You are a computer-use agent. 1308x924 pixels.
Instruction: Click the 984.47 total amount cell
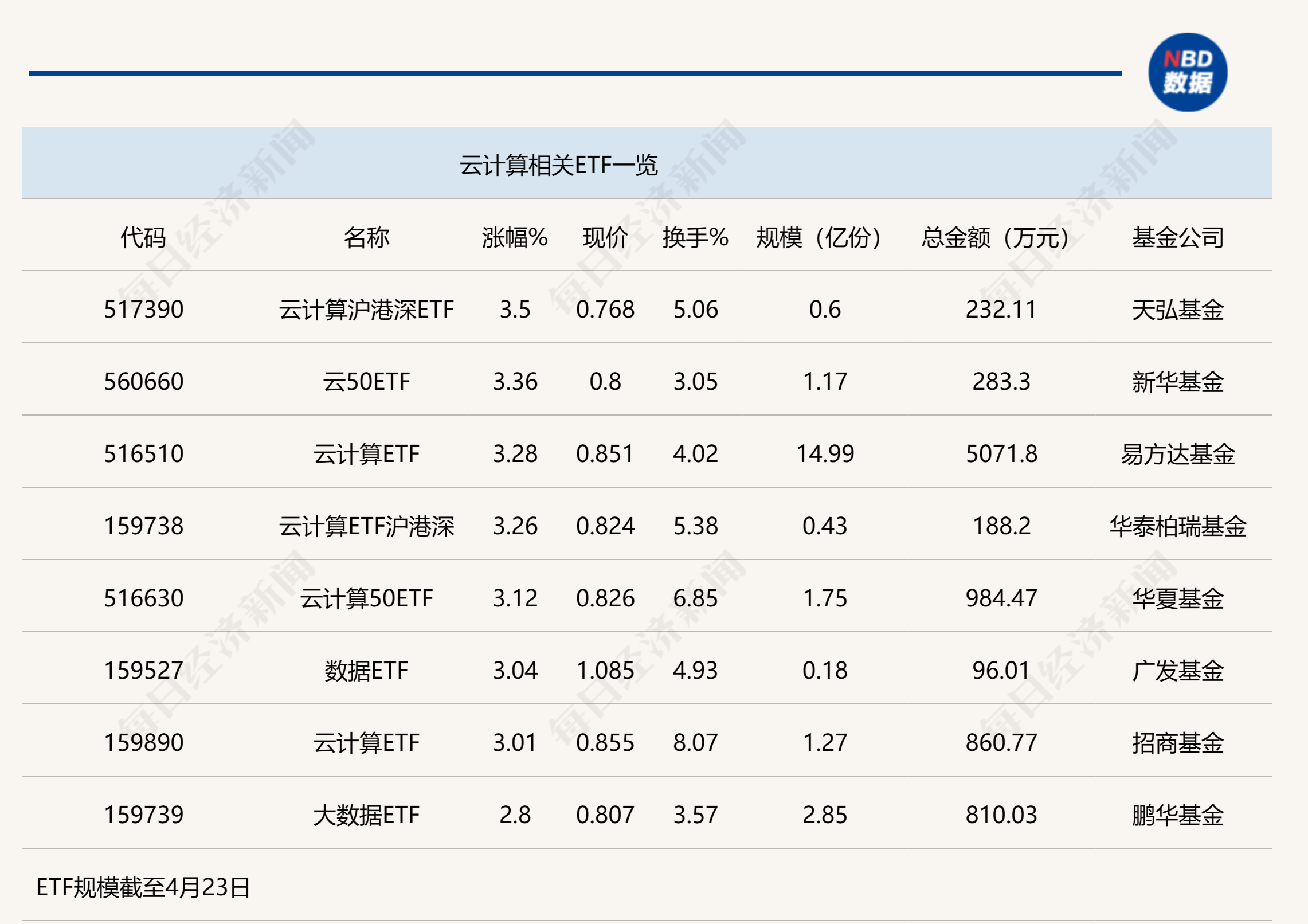click(x=1001, y=598)
